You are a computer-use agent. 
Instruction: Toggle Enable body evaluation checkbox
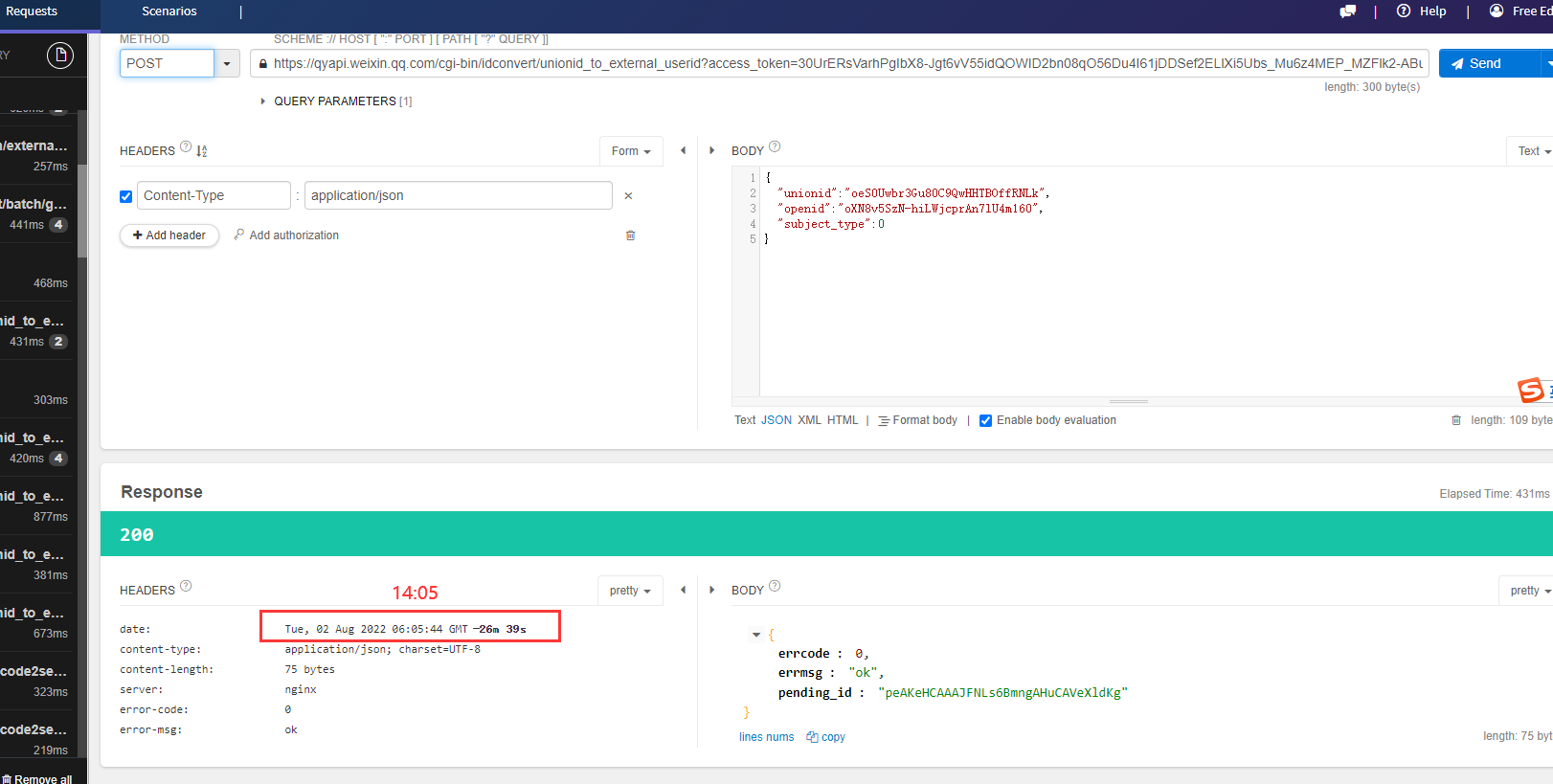(x=985, y=420)
